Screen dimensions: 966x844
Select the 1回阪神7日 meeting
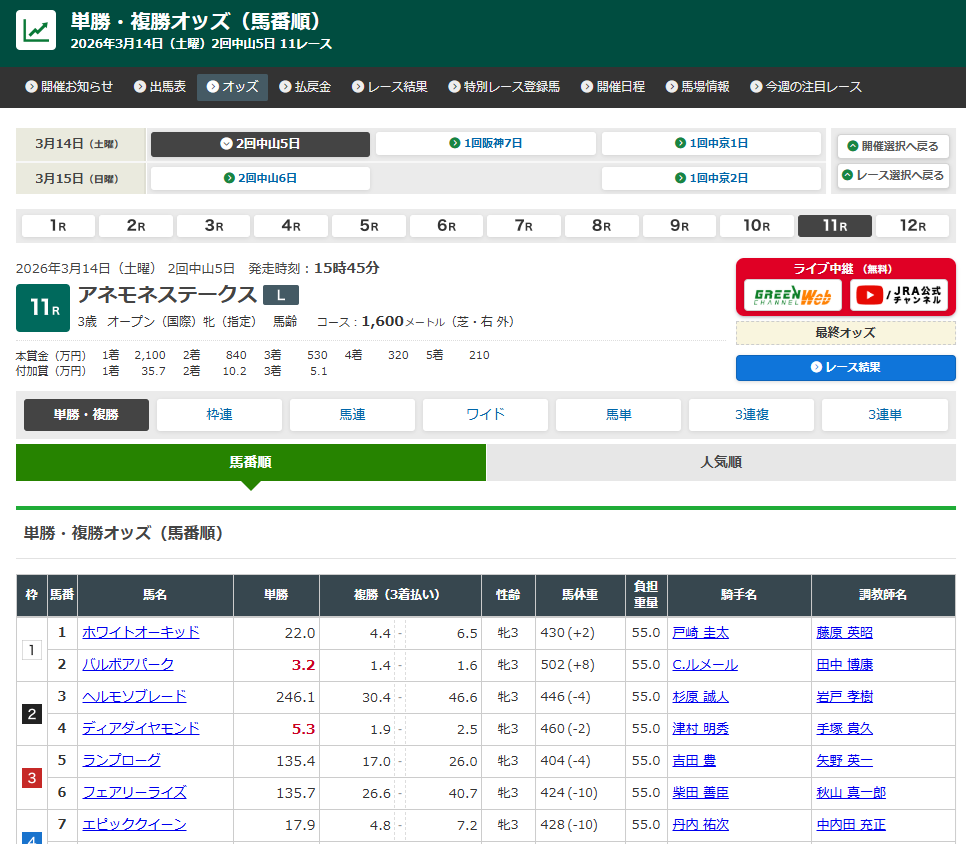pos(485,143)
